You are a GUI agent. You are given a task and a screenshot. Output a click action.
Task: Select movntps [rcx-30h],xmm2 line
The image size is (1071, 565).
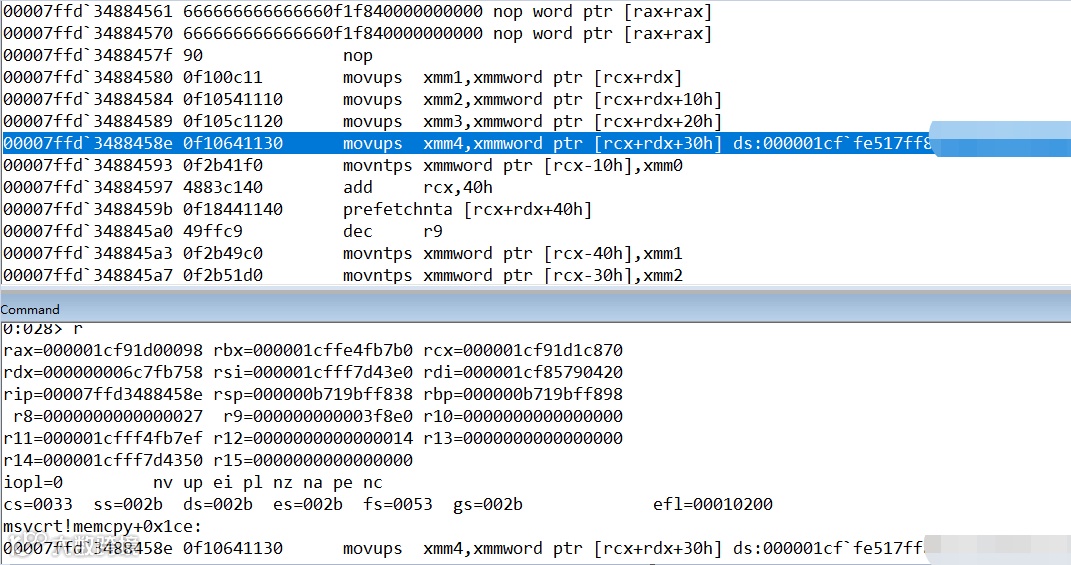343,275
